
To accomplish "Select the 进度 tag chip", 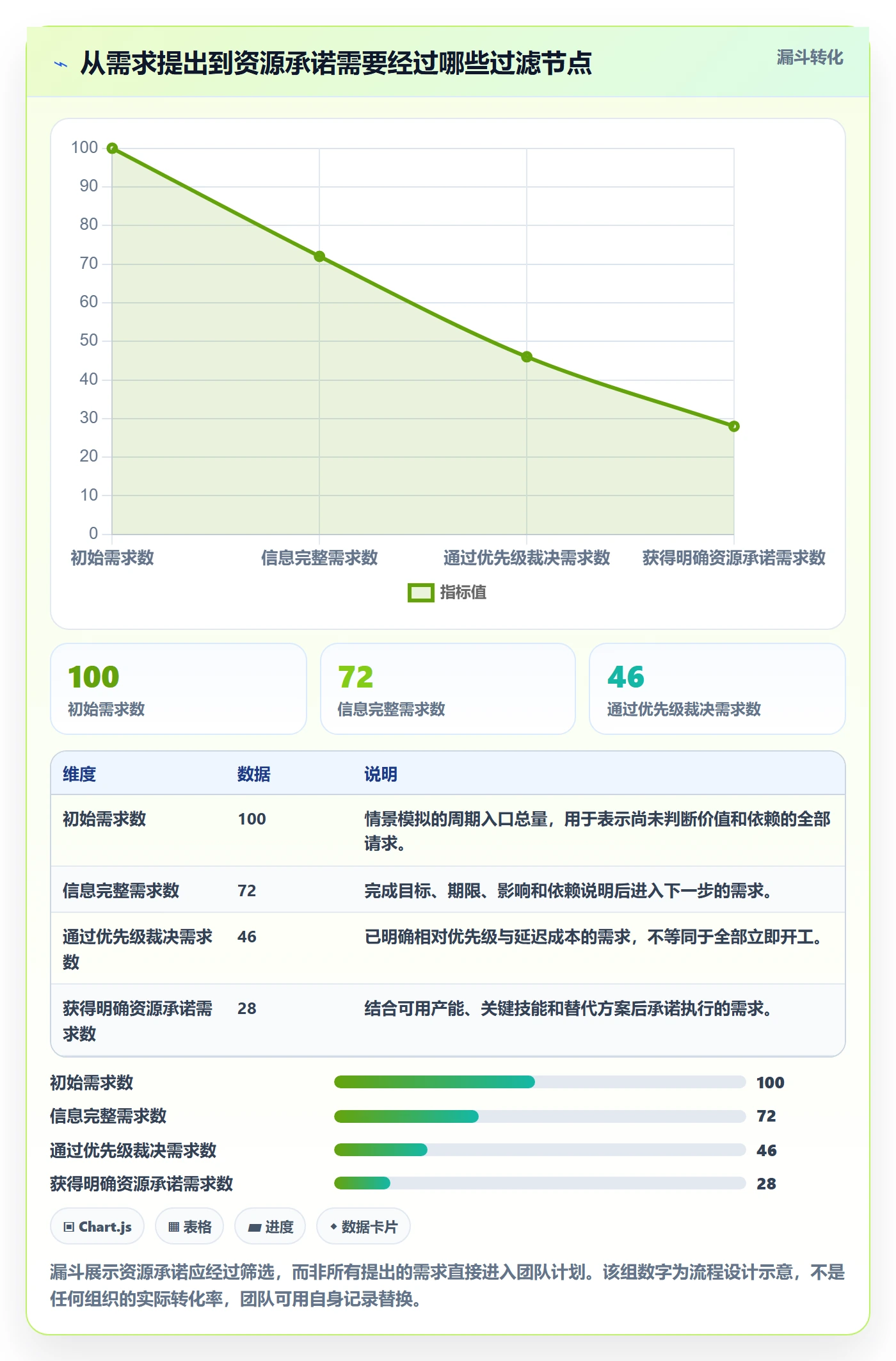I will pyautogui.click(x=270, y=1227).
